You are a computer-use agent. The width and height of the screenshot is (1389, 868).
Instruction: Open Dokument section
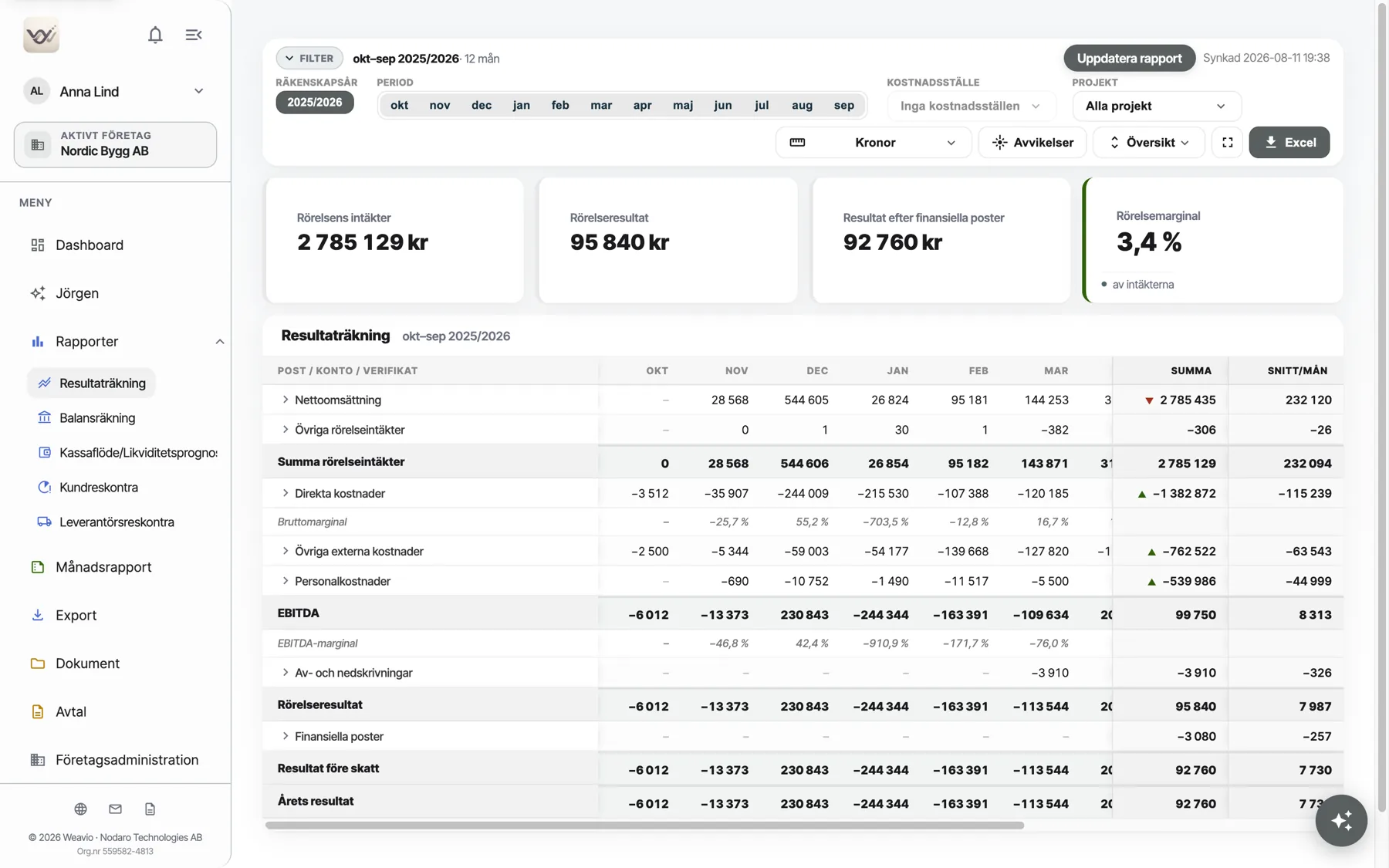(x=87, y=664)
